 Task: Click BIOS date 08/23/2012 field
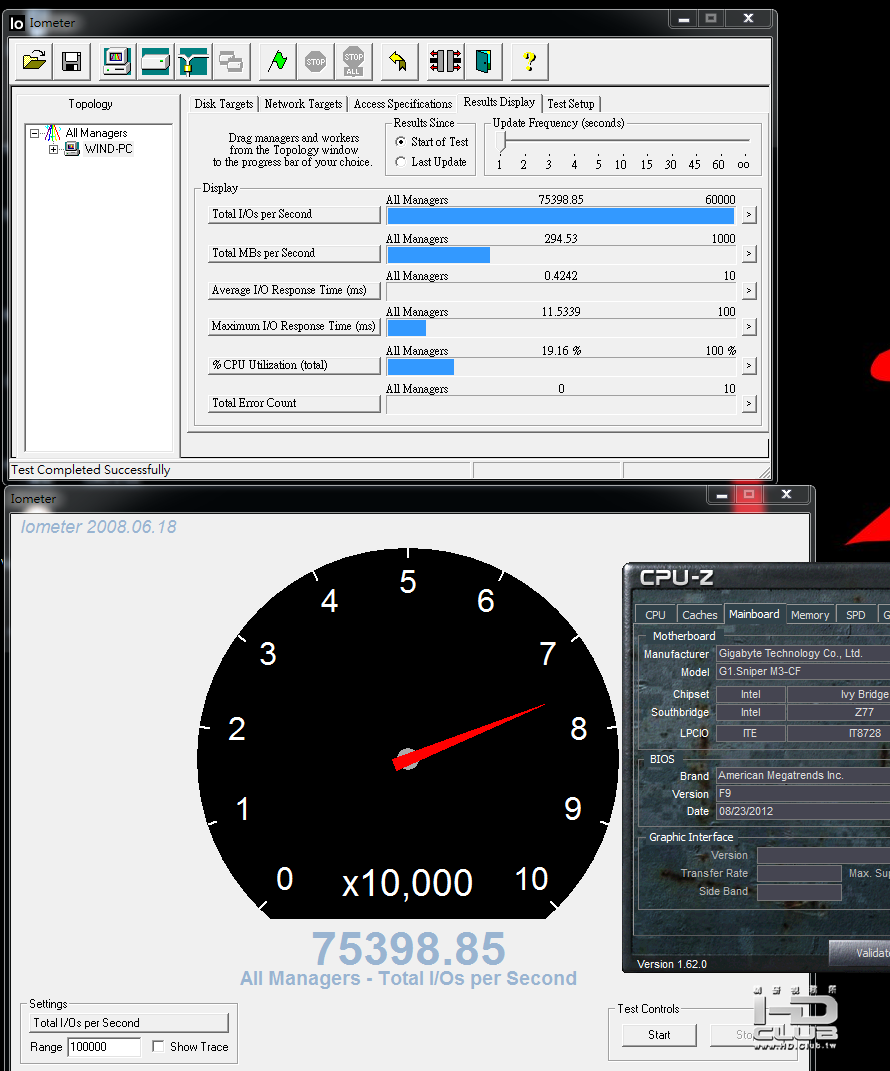pos(803,811)
